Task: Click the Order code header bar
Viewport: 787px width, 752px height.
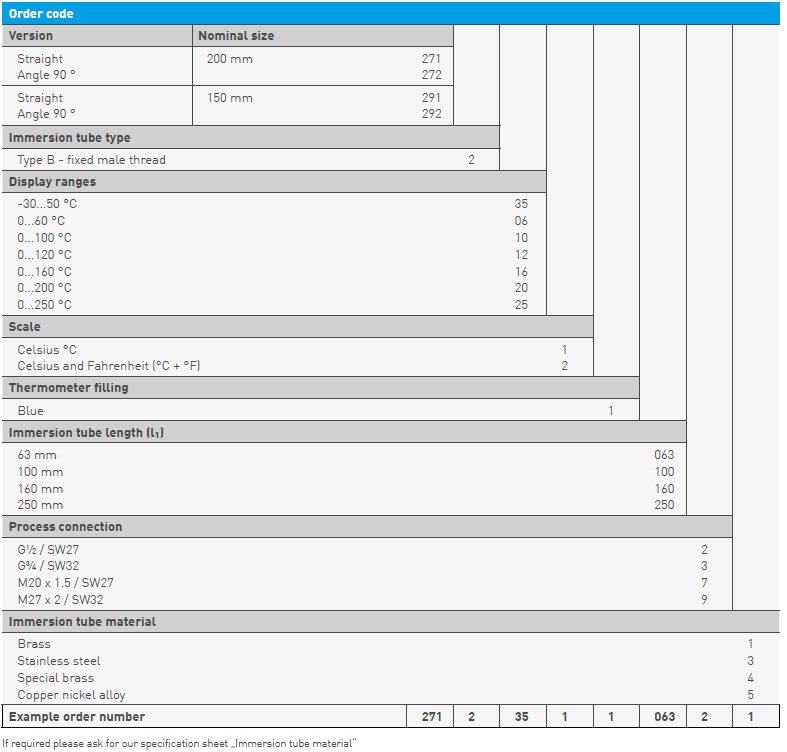Action: tap(390, 13)
